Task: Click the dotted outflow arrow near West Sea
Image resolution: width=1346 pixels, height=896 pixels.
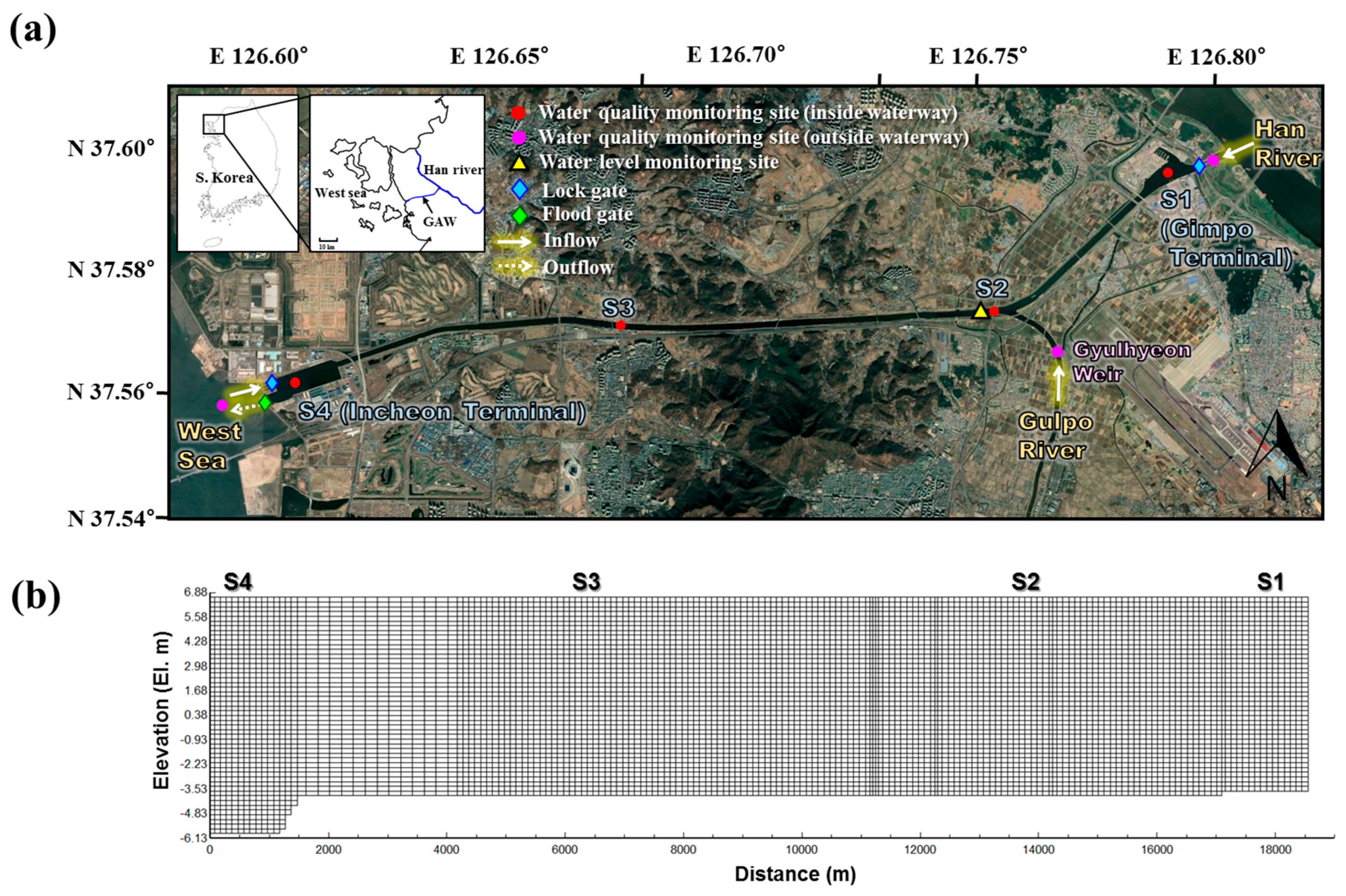Action: point(244,408)
